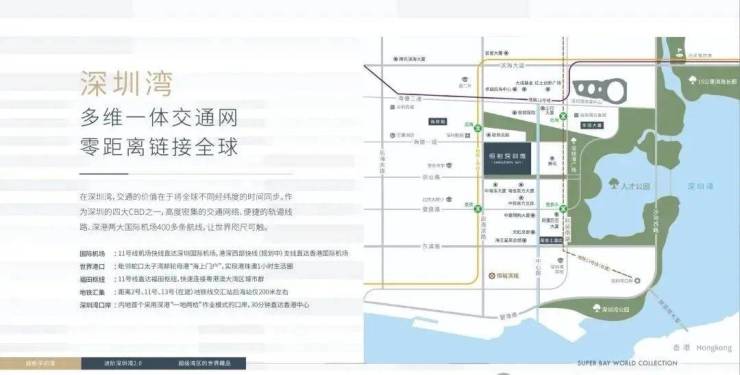The image size is (740, 375).
Task: Select the dark project block on map
Action: 507,159
